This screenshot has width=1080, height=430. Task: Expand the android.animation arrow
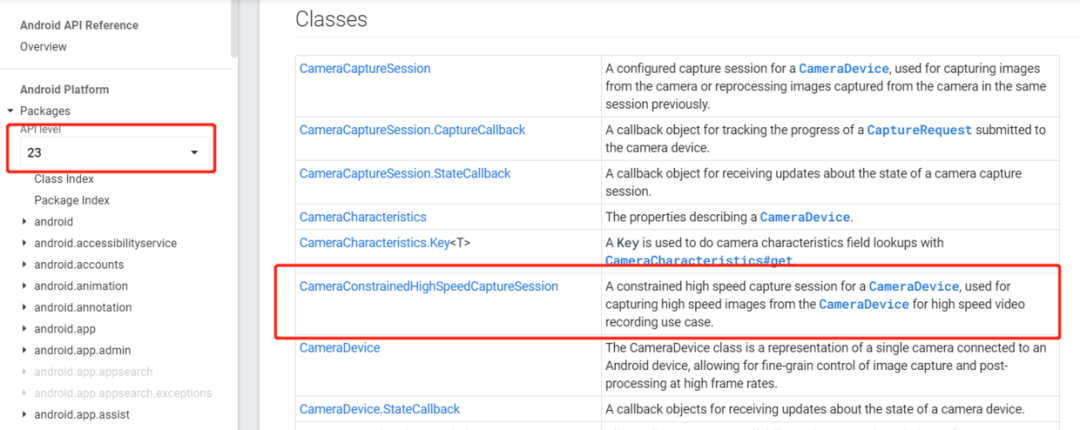(x=25, y=286)
